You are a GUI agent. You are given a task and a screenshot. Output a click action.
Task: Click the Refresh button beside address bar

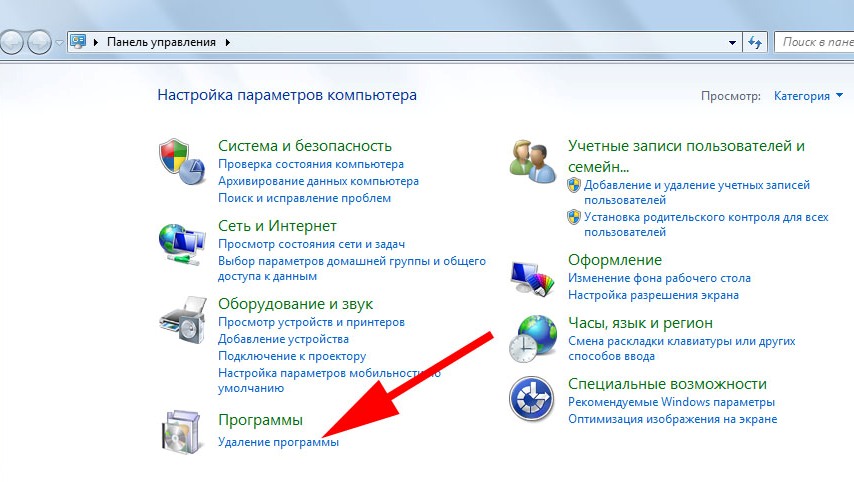755,42
